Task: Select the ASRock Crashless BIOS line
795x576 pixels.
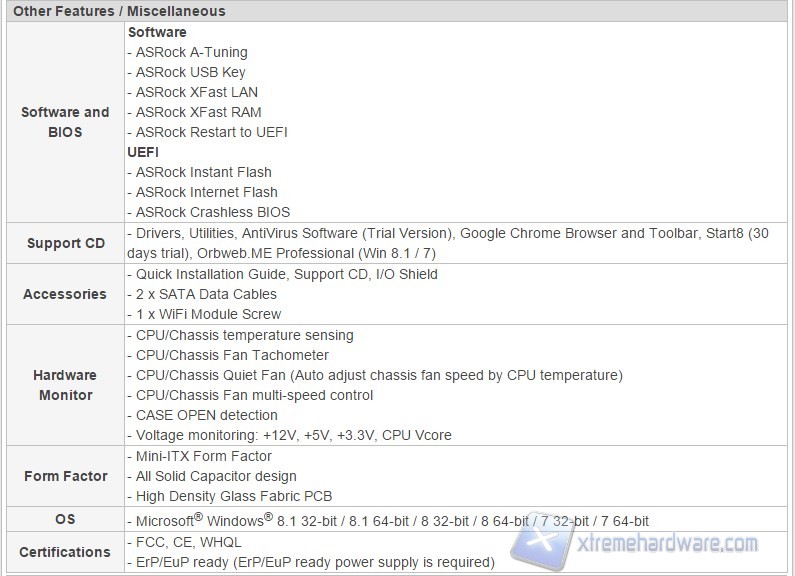Action: (x=209, y=212)
